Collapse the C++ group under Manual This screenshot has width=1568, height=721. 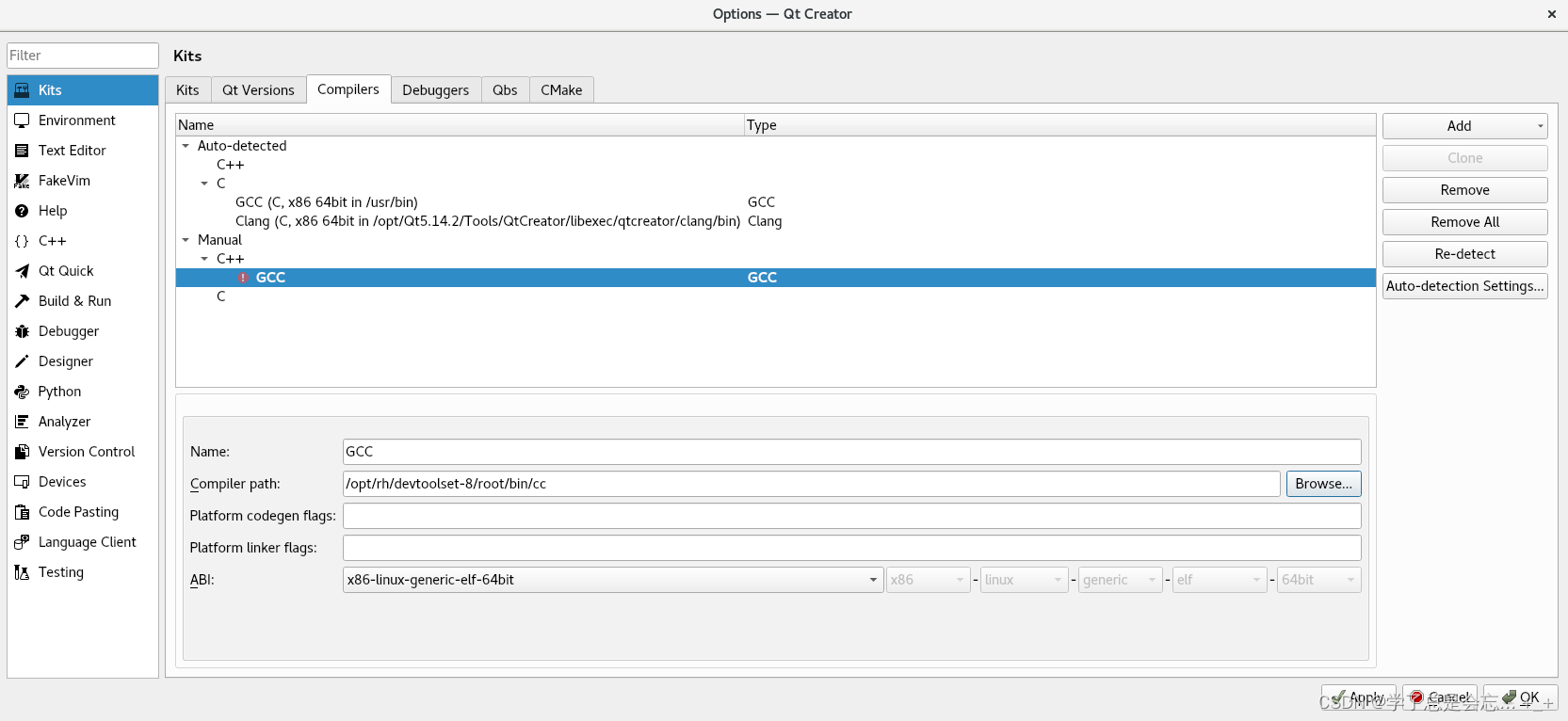coord(204,259)
